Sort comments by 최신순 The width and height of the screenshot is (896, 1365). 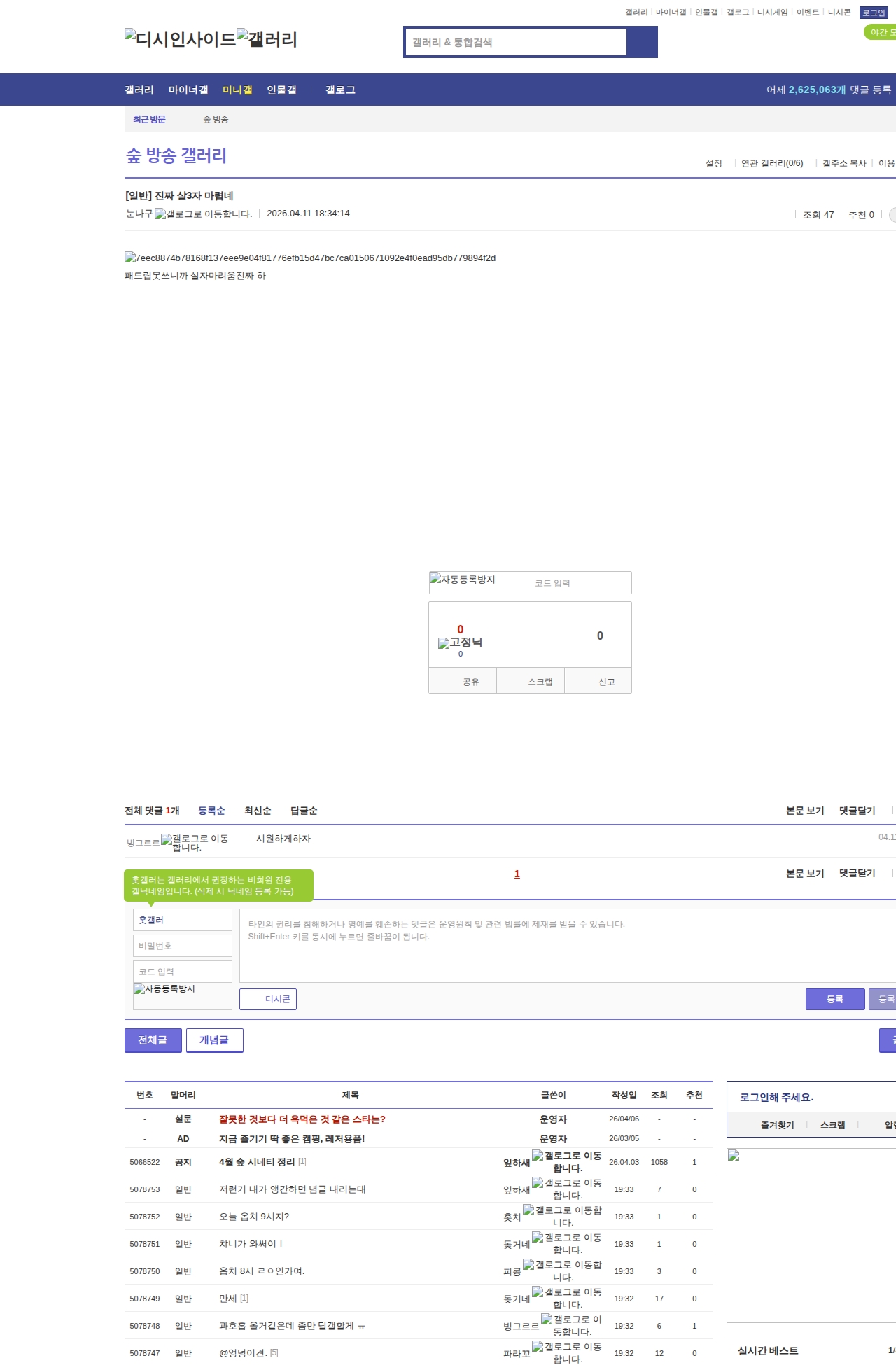coord(258,811)
